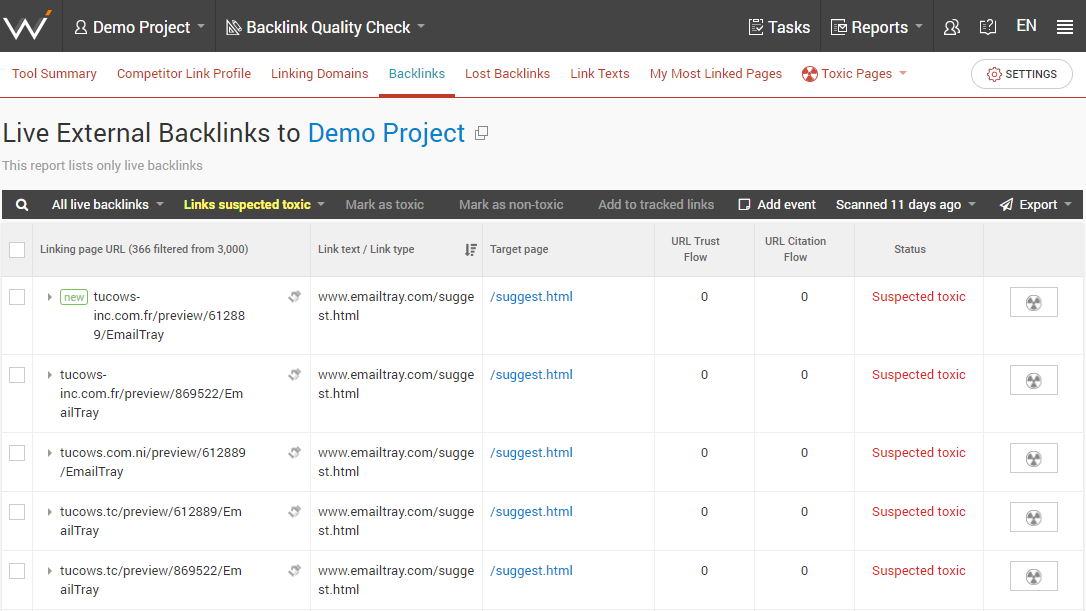The image size is (1086, 611).
Task: Expand the tucows.tc/preview/612889 row
Action: [x=49, y=512]
